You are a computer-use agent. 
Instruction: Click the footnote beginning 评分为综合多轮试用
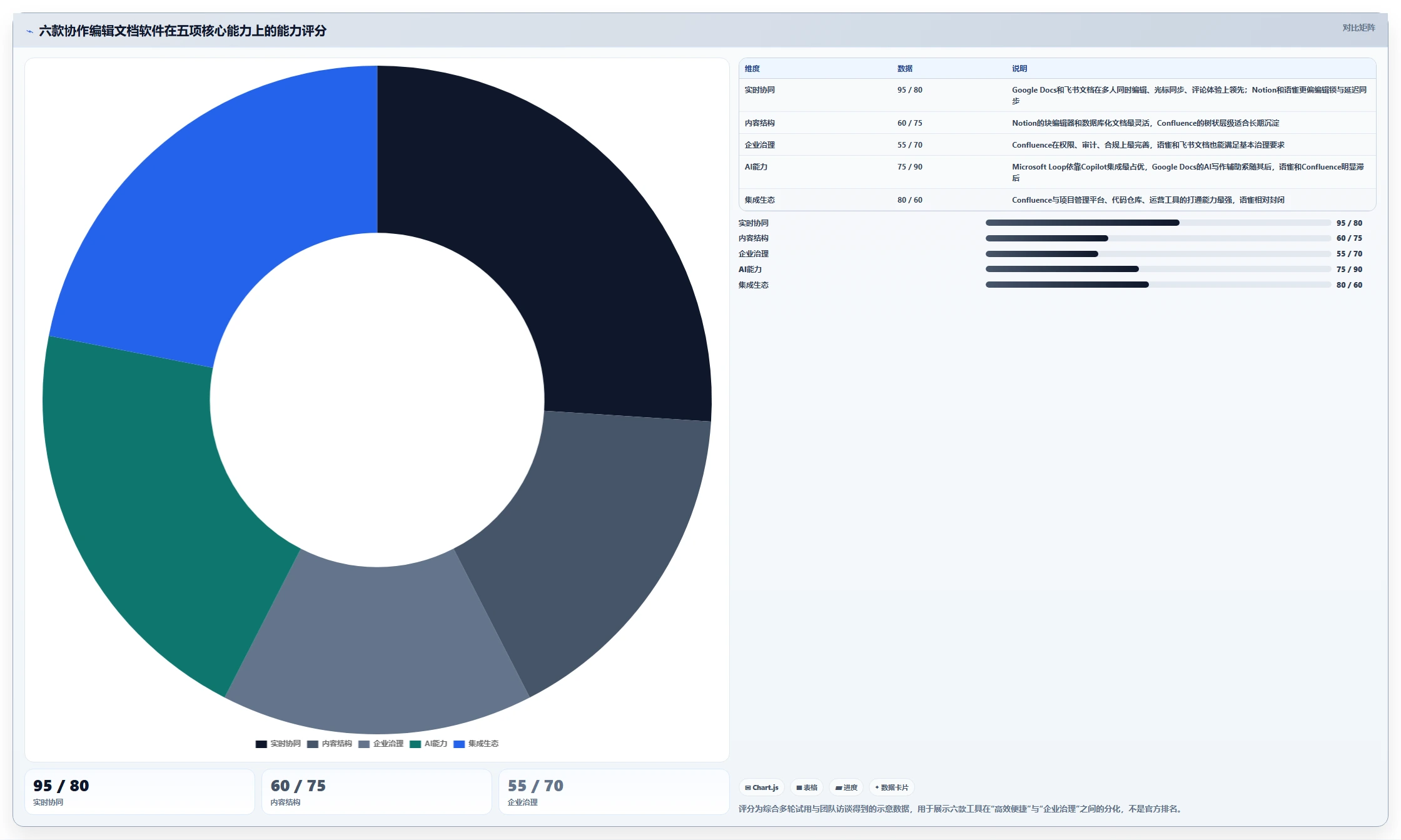tap(961, 809)
